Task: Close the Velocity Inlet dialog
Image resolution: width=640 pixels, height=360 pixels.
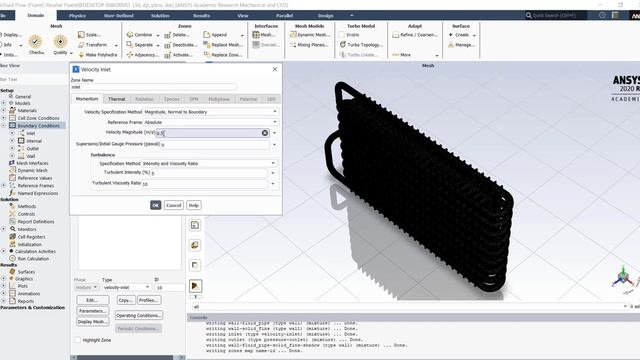Action: point(275,69)
